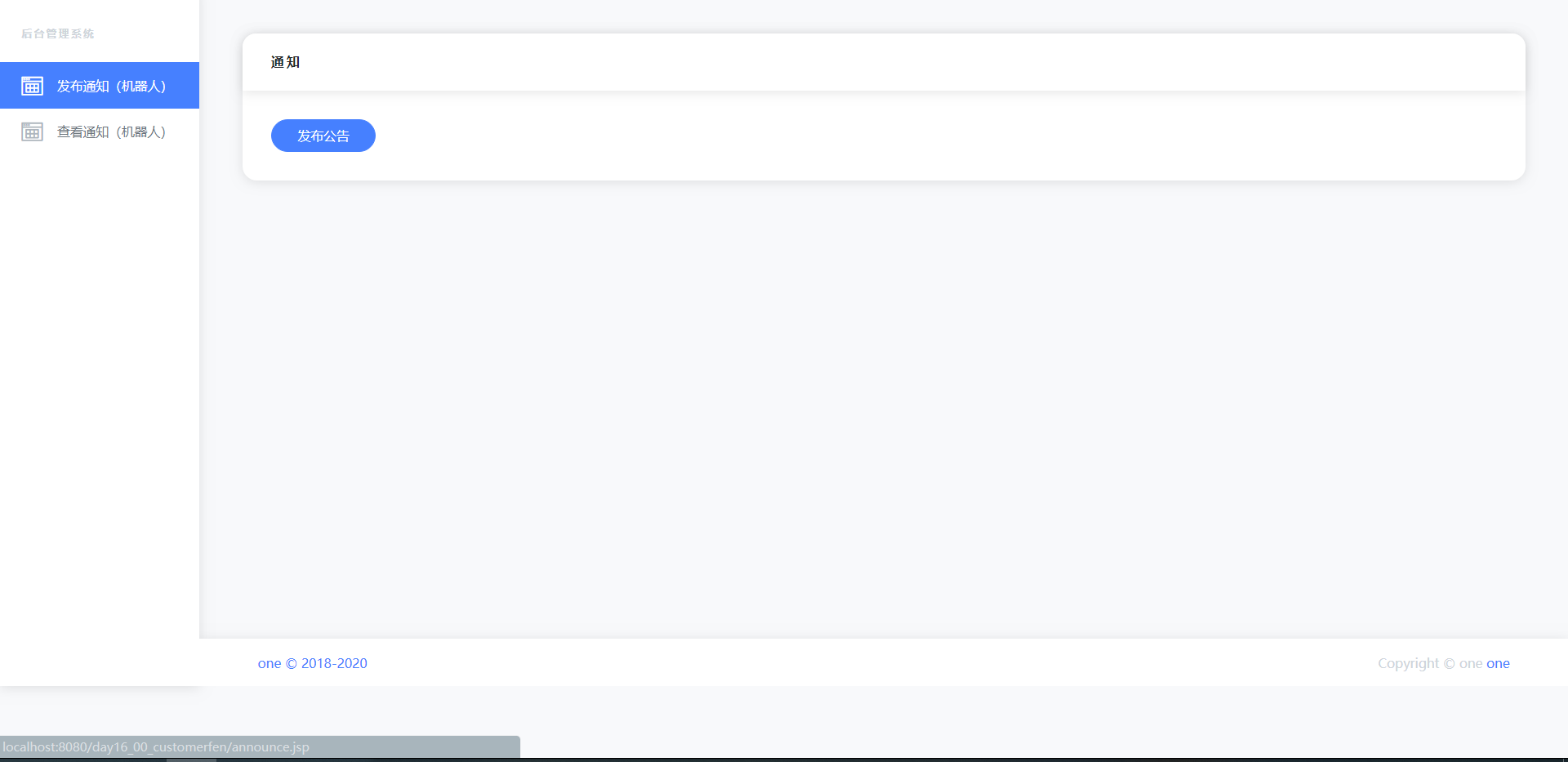Open the 发布通知（机器人）menu item
The width and height of the screenshot is (1568, 762).
pyautogui.click(x=111, y=86)
